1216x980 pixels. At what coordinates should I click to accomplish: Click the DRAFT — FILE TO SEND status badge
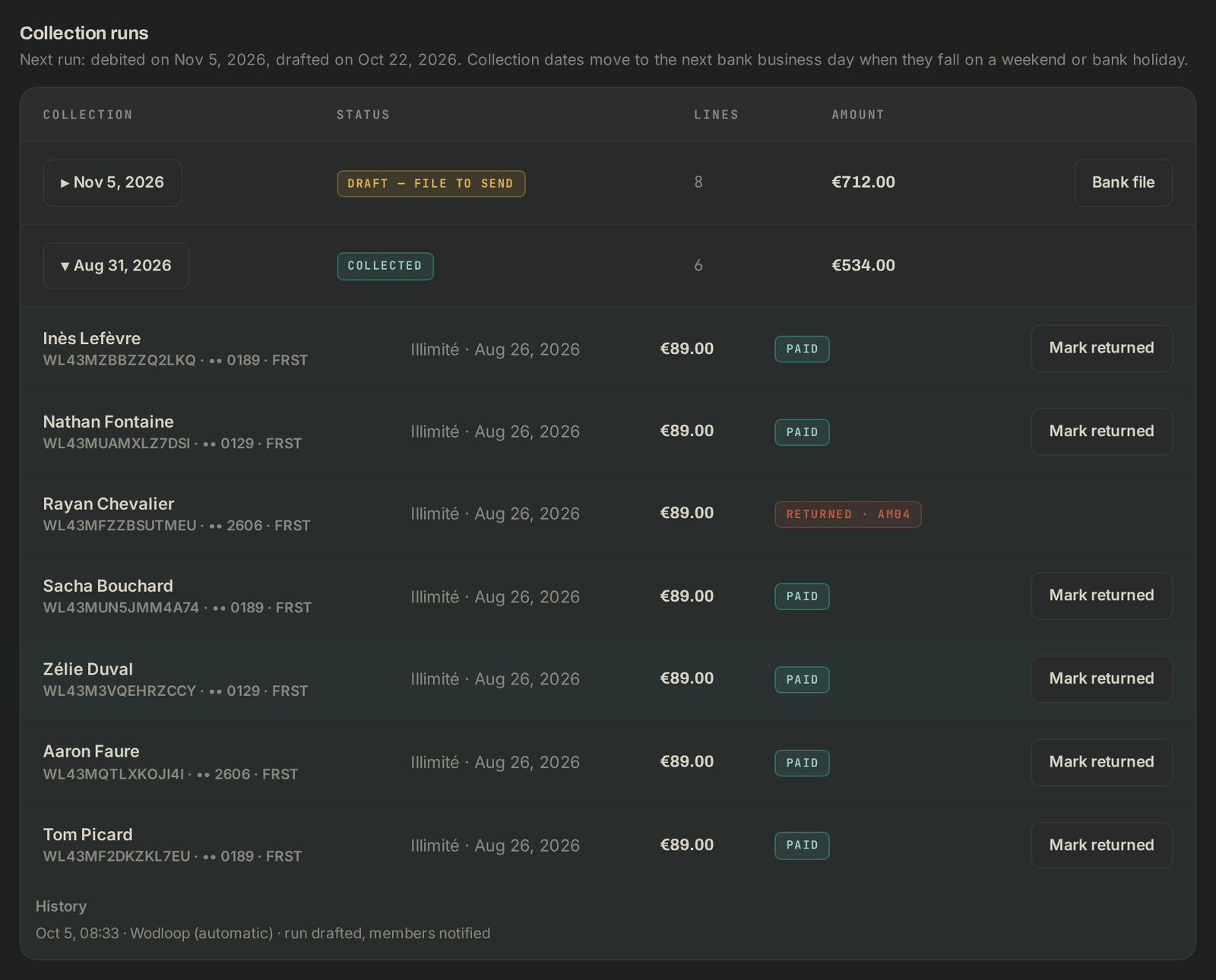point(431,184)
